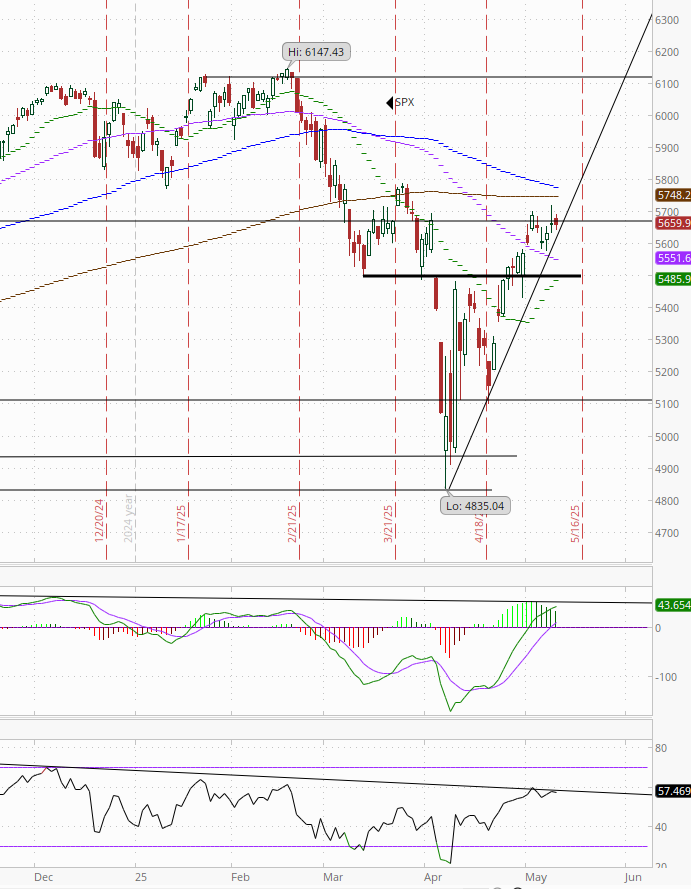Click the 5400 price axis tick

[x=667, y=308]
